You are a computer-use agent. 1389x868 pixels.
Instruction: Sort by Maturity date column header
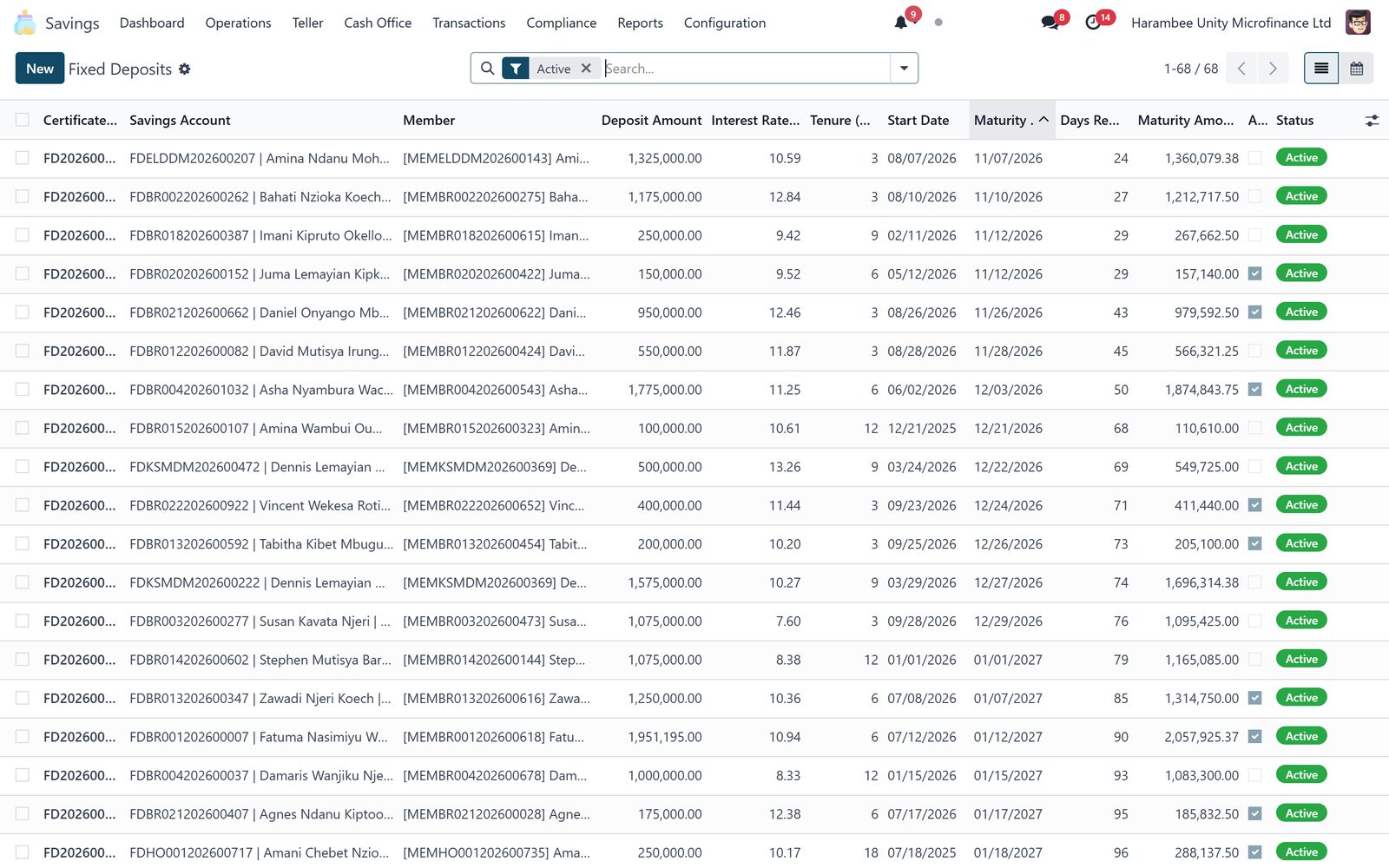(x=1011, y=121)
